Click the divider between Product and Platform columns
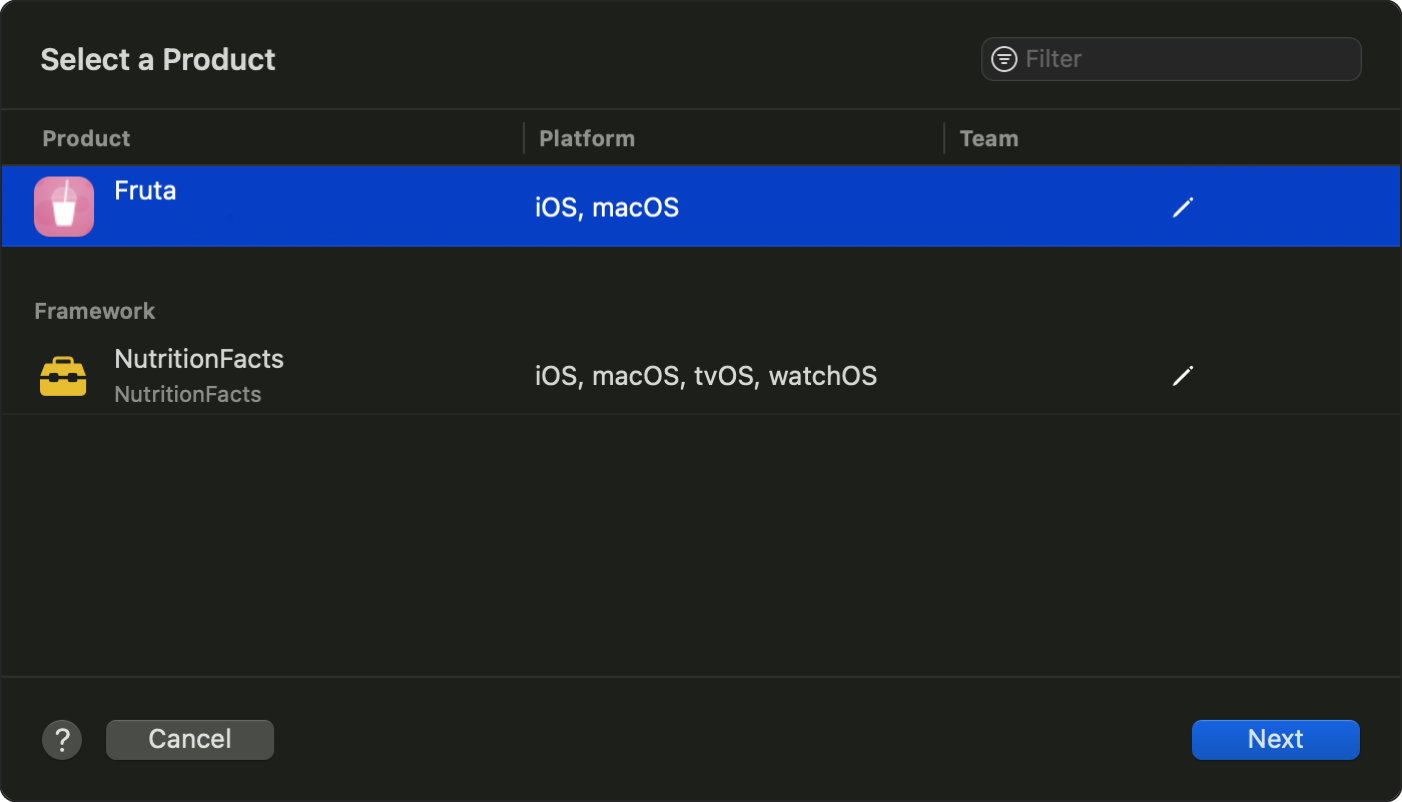Viewport: 1402px width, 802px height. [524, 138]
